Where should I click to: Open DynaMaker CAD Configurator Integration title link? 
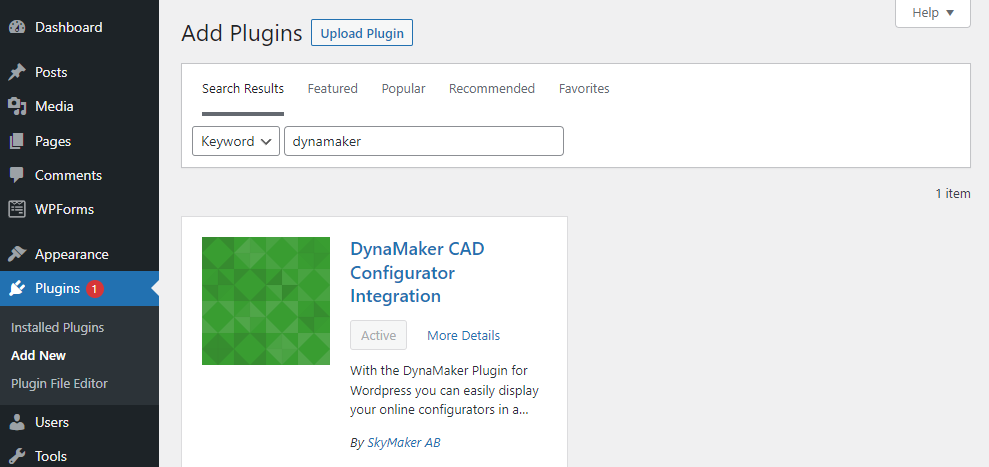pyautogui.click(x=418, y=272)
